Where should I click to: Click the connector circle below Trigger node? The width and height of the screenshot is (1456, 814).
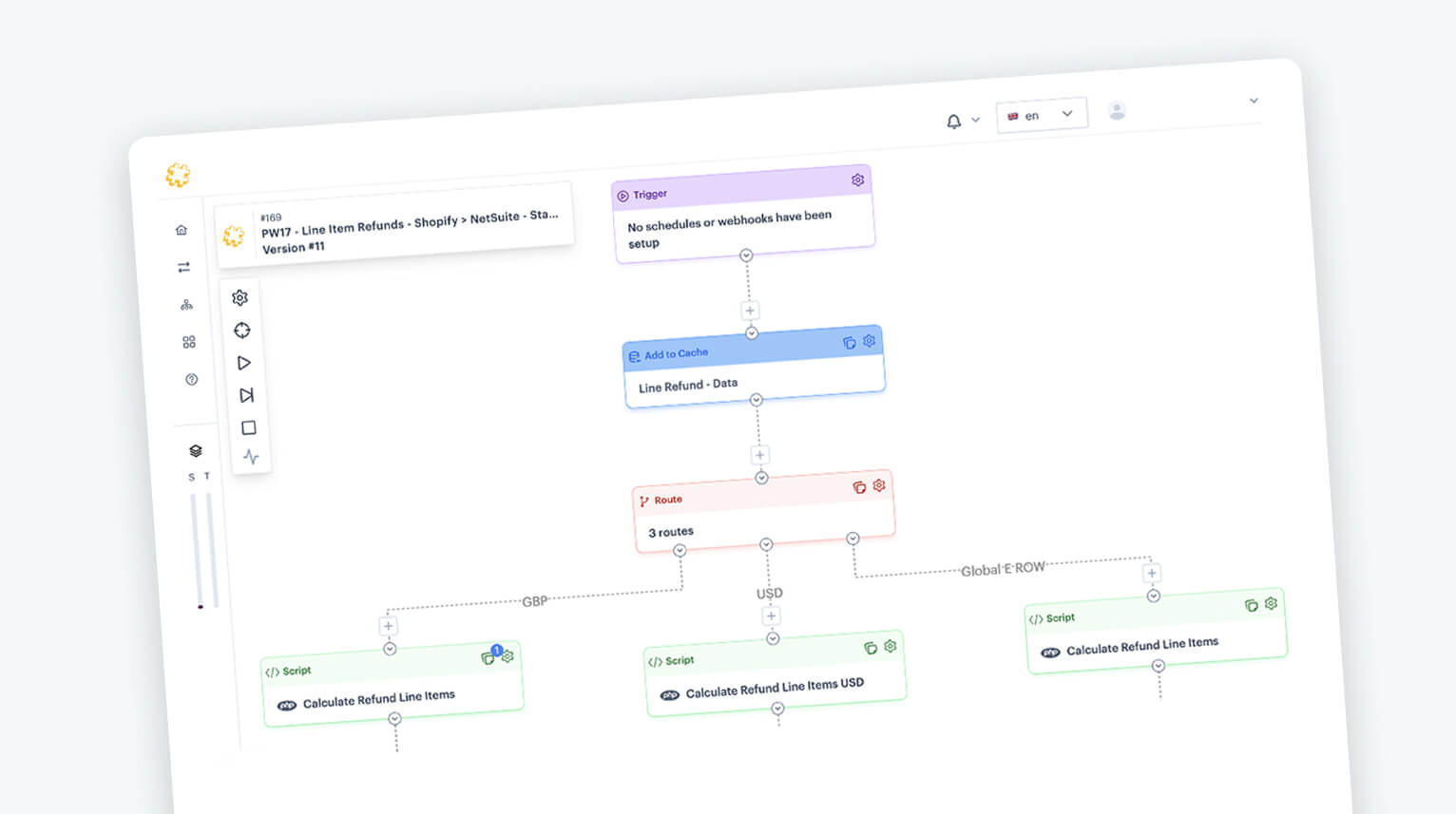746,256
